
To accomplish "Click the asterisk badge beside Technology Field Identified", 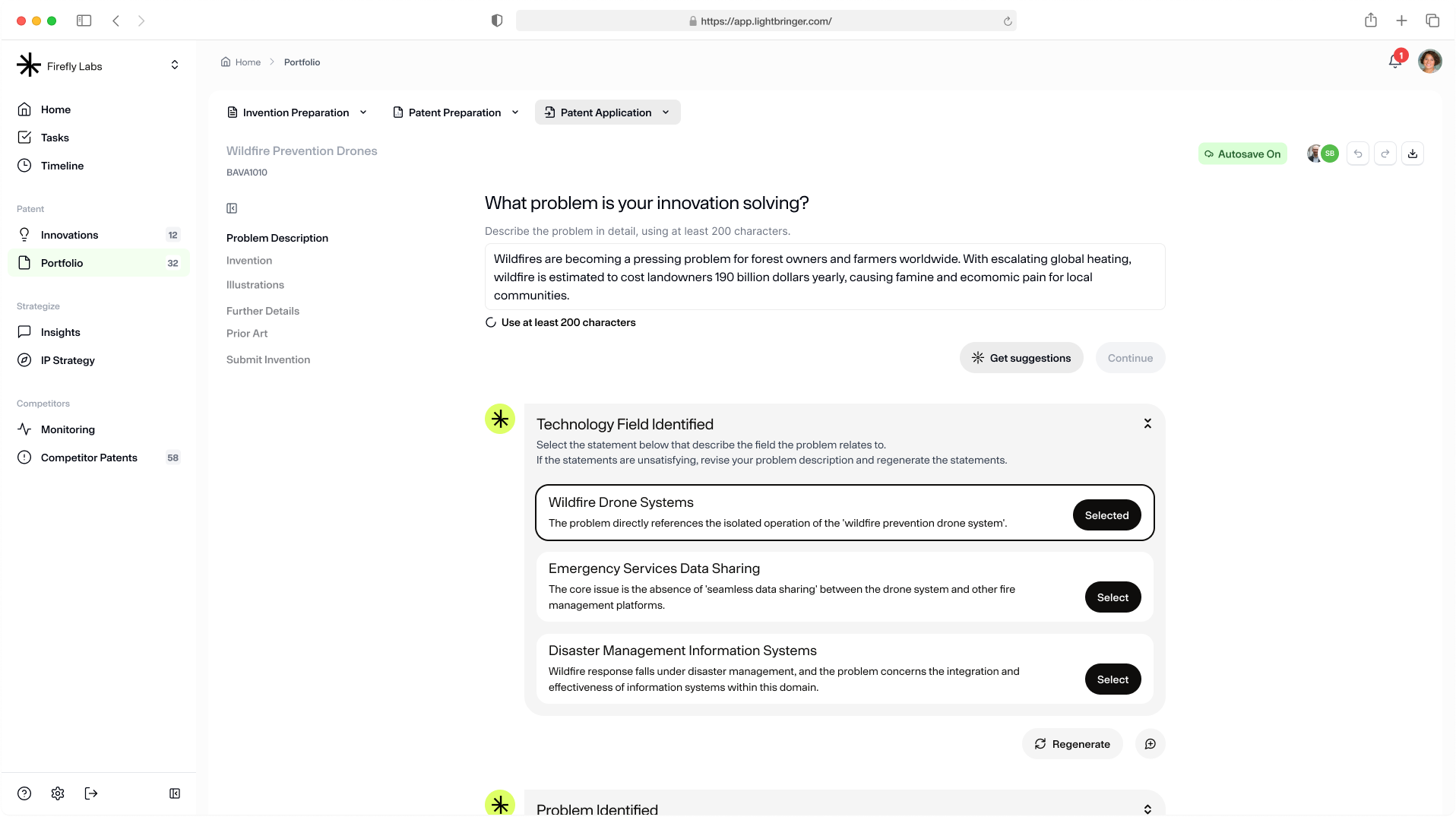I will 500,419.
